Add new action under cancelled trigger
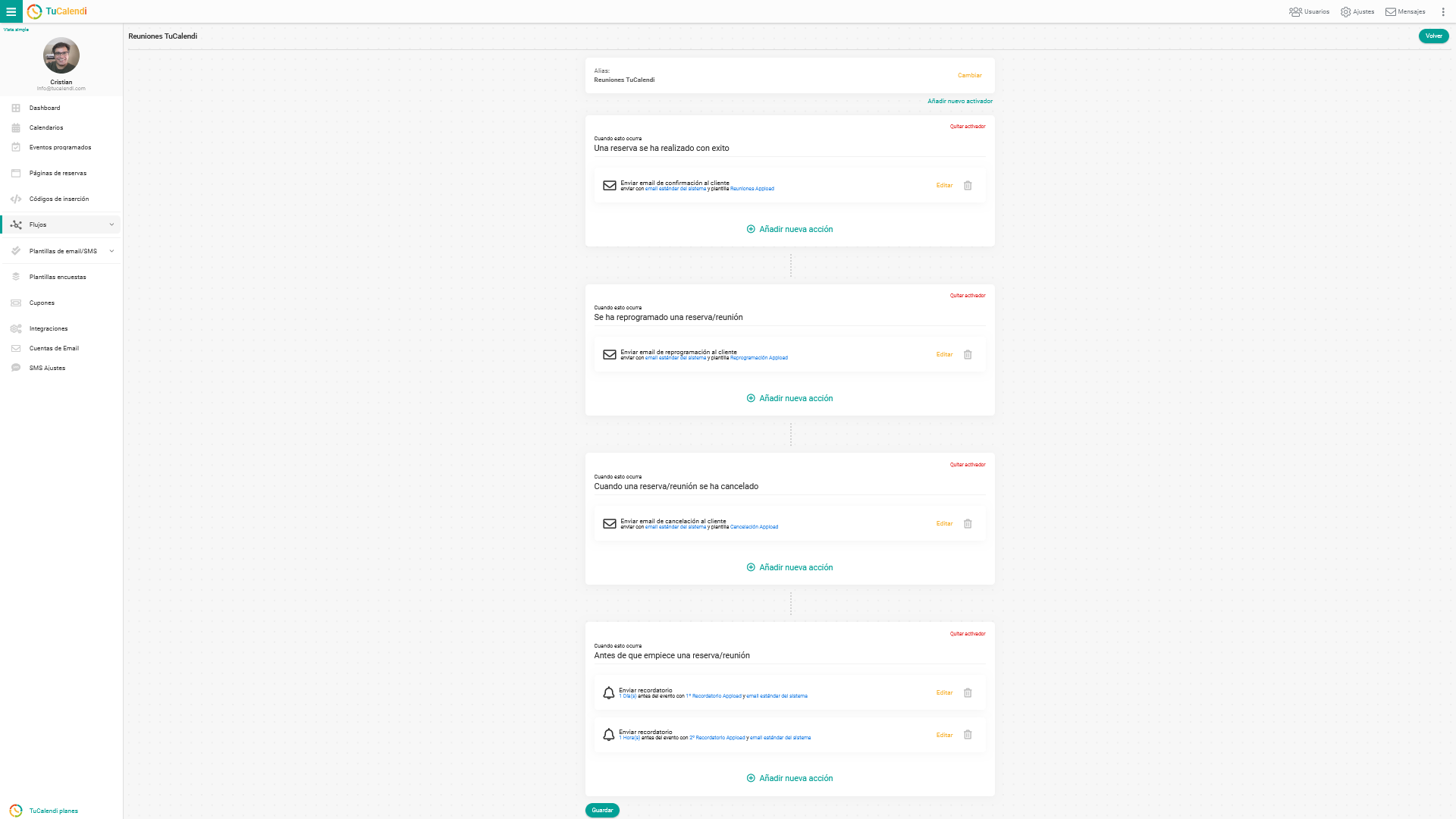This screenshot has height=819, width=1456. pyautogui.click(x=789, y=567)
